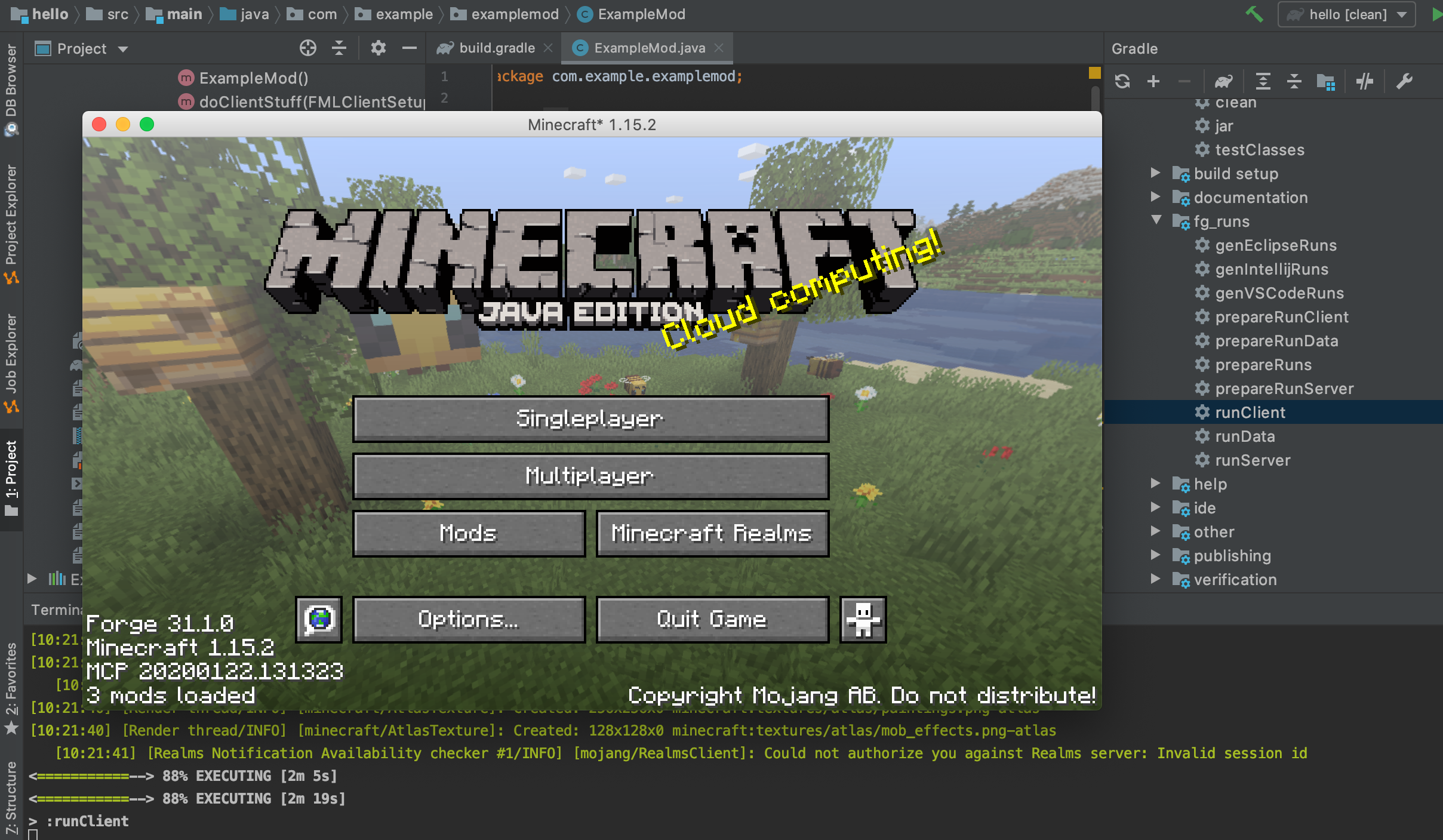Click the Execute Gradle Task elephant icon
Screen dimensions: 1443x840
[1223, 81]
